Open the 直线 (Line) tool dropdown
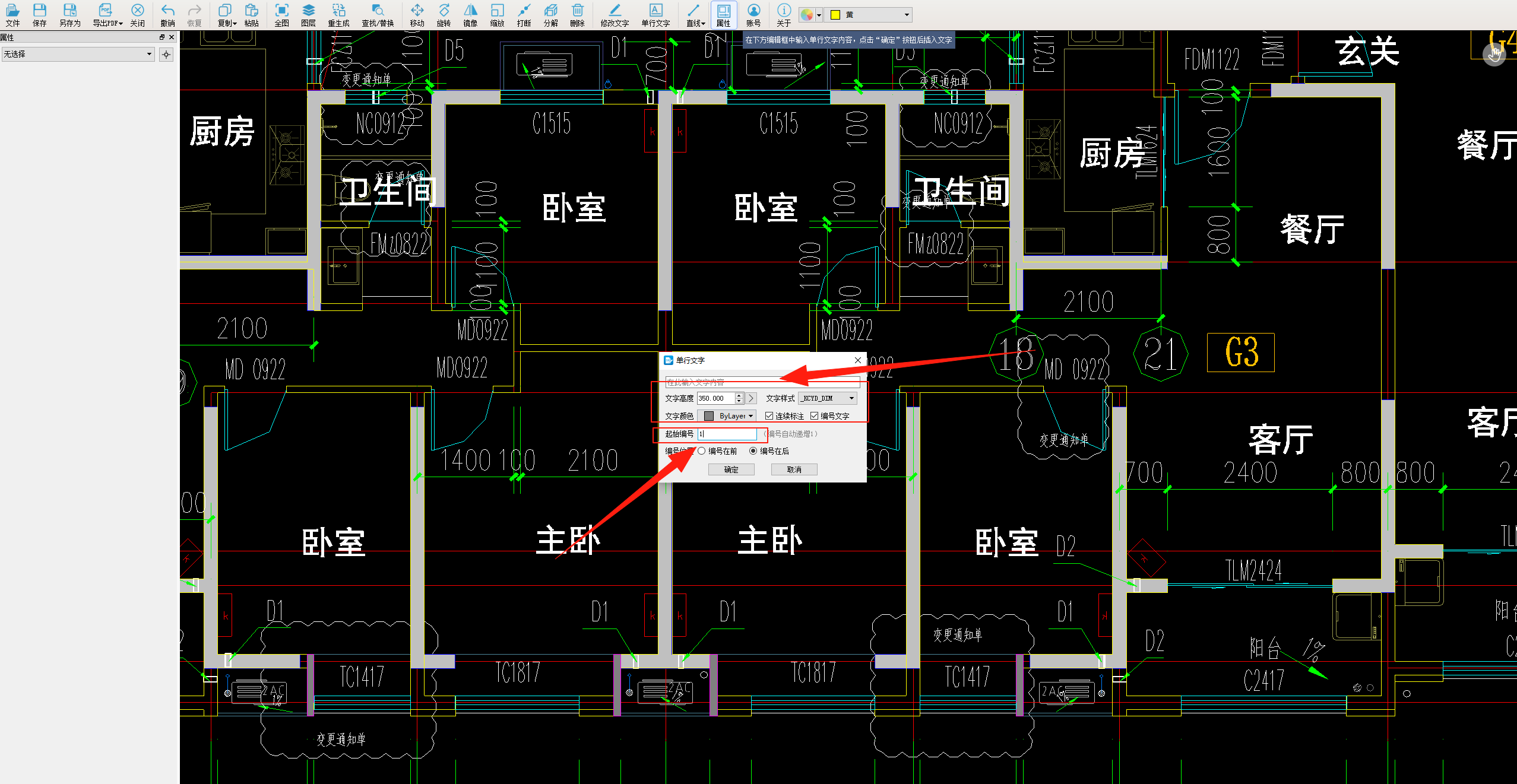The height and width of the screenshot is (784, 1517). [x=695, y=15]
